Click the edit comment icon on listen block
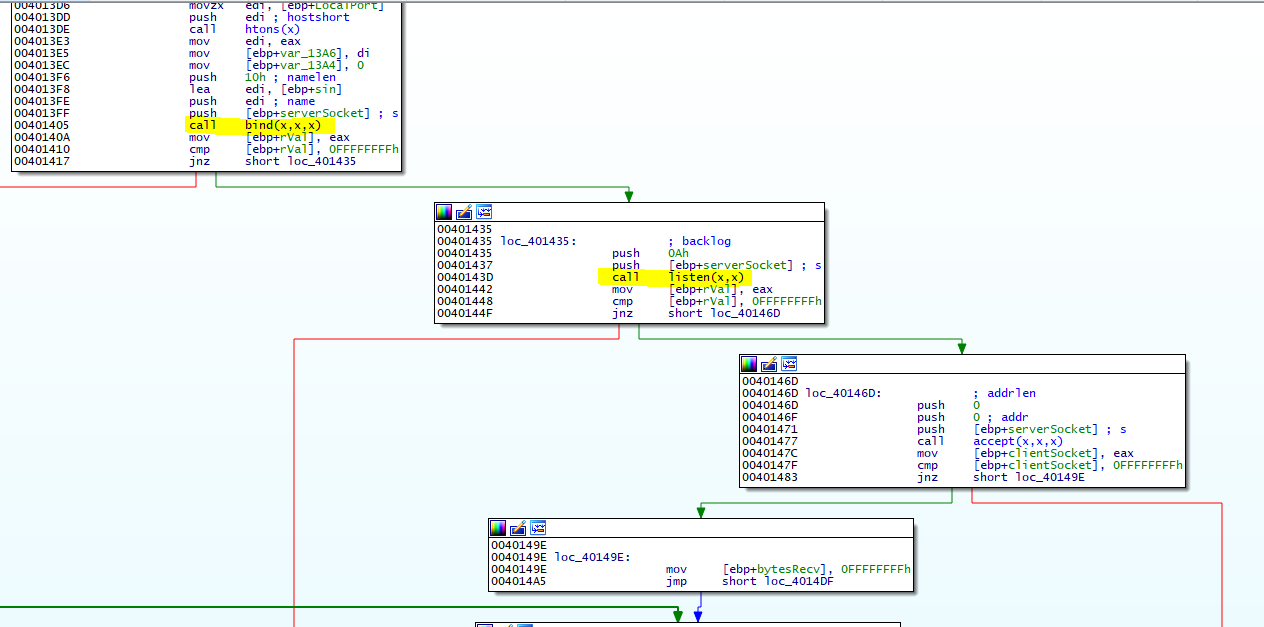 (x=464, y=212)
